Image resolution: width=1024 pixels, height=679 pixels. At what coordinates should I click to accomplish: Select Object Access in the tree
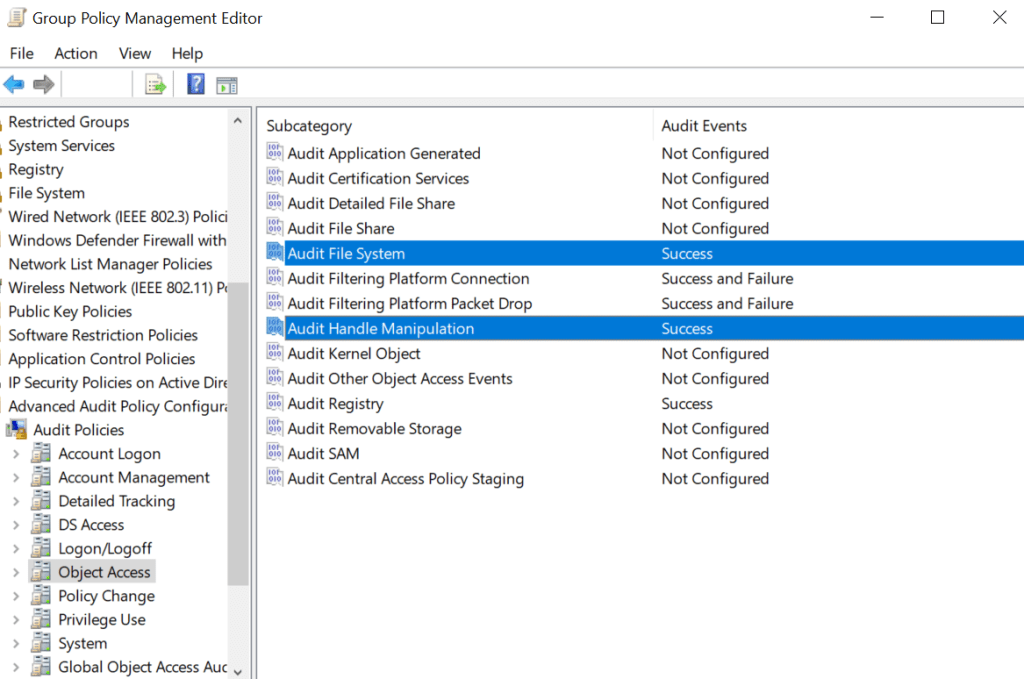point(104,572)
